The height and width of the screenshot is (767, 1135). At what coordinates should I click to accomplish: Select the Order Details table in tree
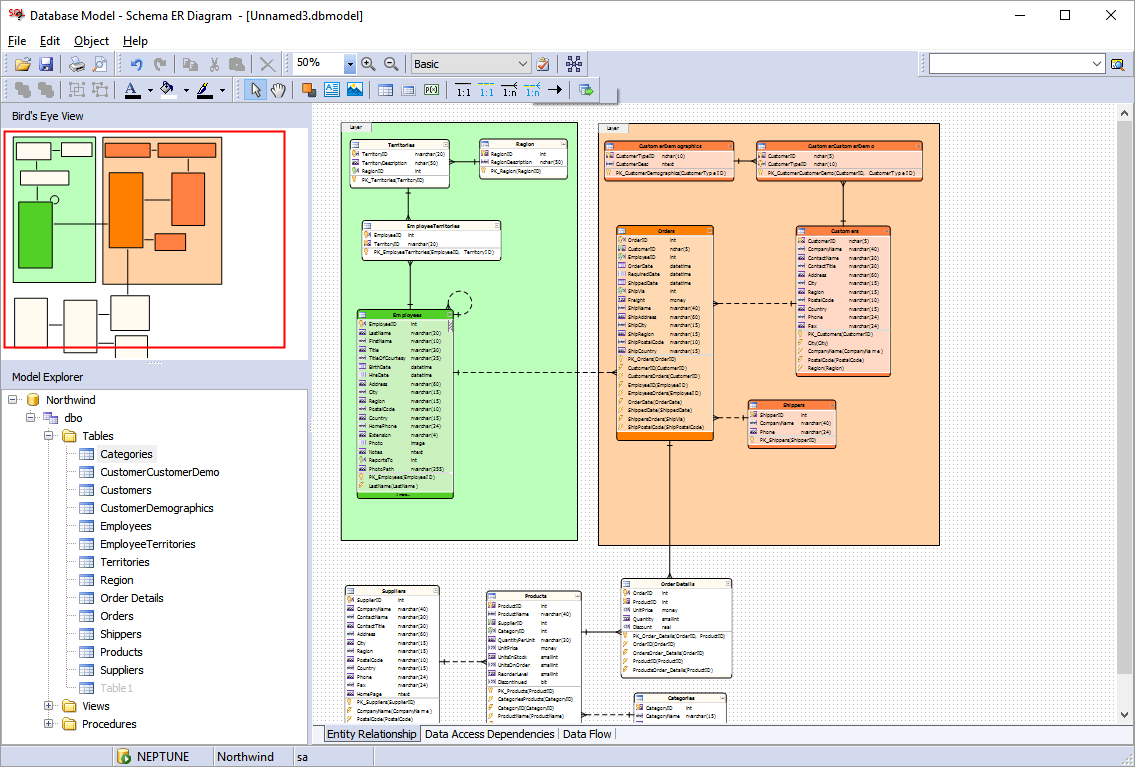[x=131, y=598]
